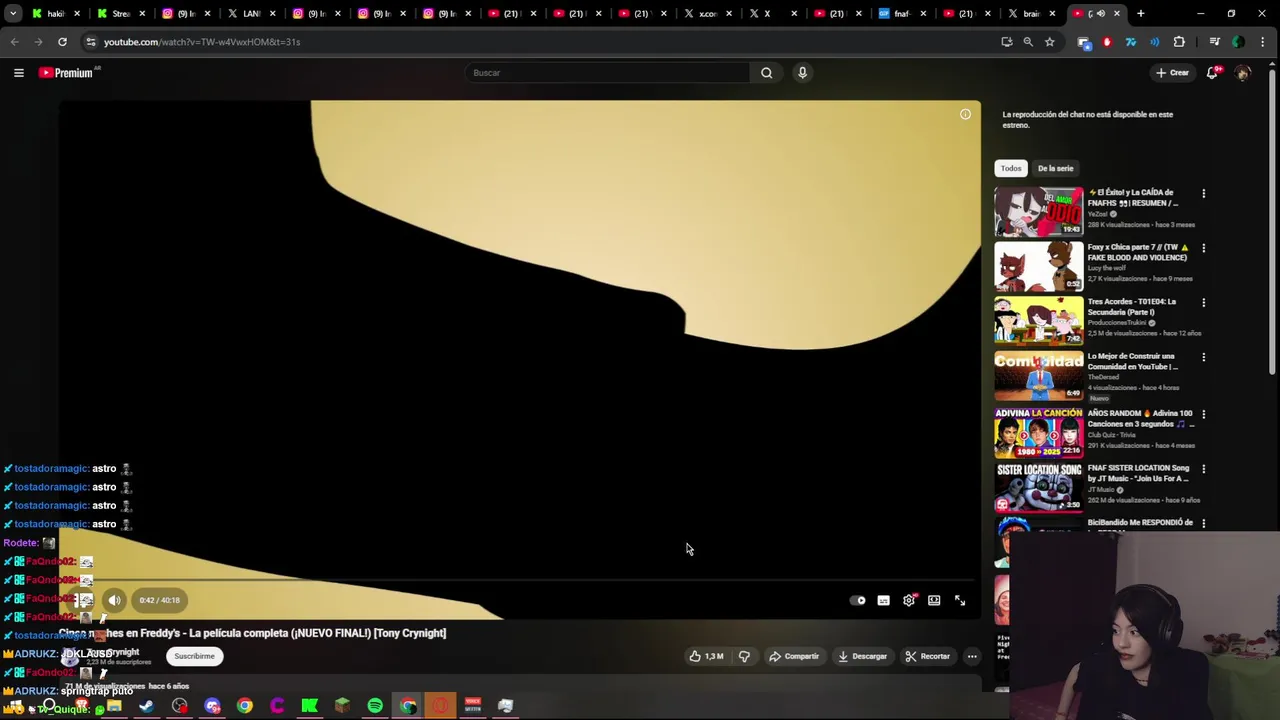The height and width of the screenshot is (720, 1280).
Task: Install app icon in address bar
Action: click(x=1007, y=42)
